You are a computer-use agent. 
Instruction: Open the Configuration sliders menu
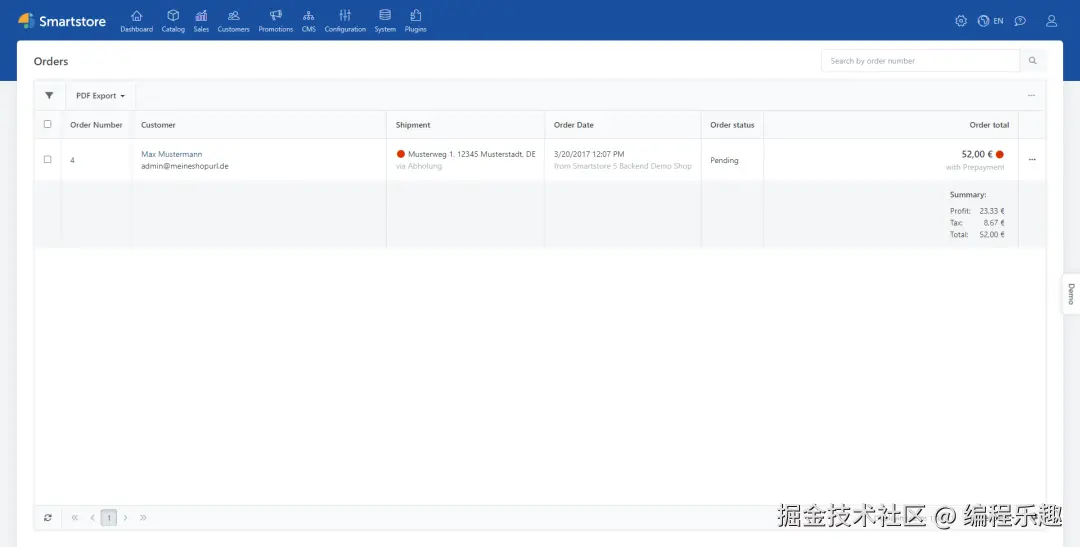click(x=345, y=21)
